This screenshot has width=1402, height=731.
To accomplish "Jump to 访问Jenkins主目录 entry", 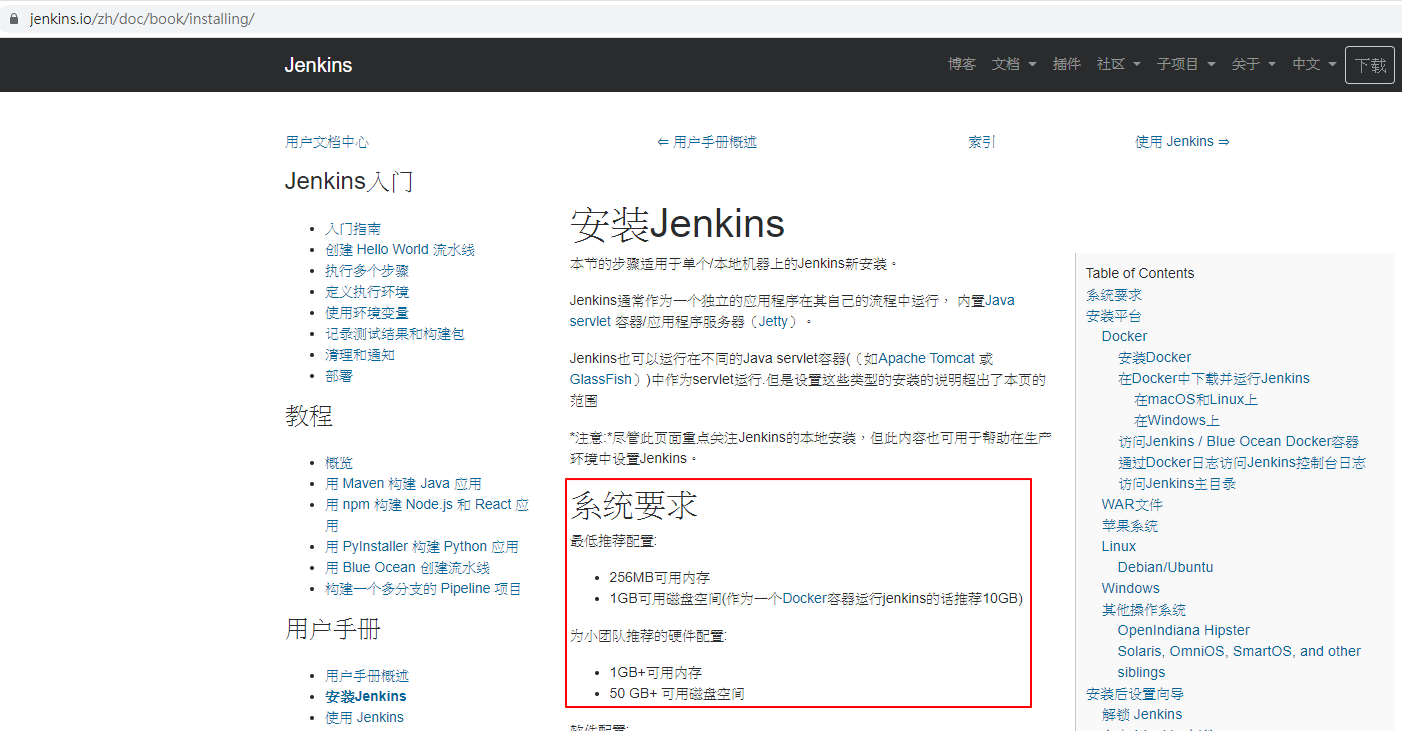I will [1177, 484].
